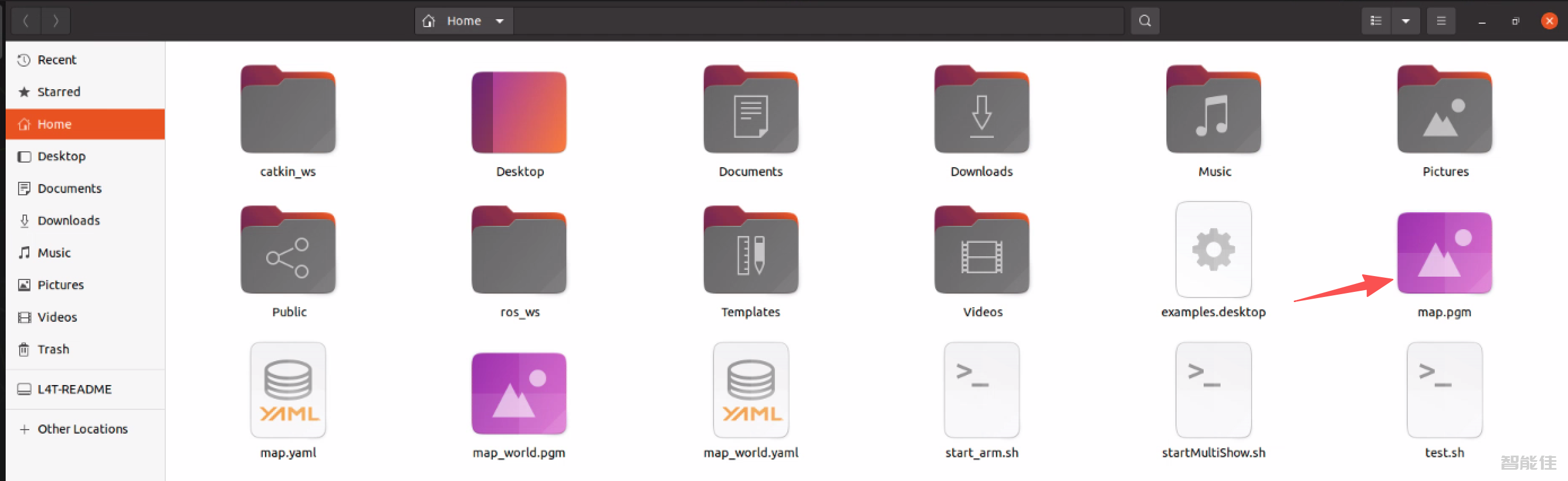Select the map.pgm image file
Screen dimensions: 1568x481
click(x=1444, y=252)
